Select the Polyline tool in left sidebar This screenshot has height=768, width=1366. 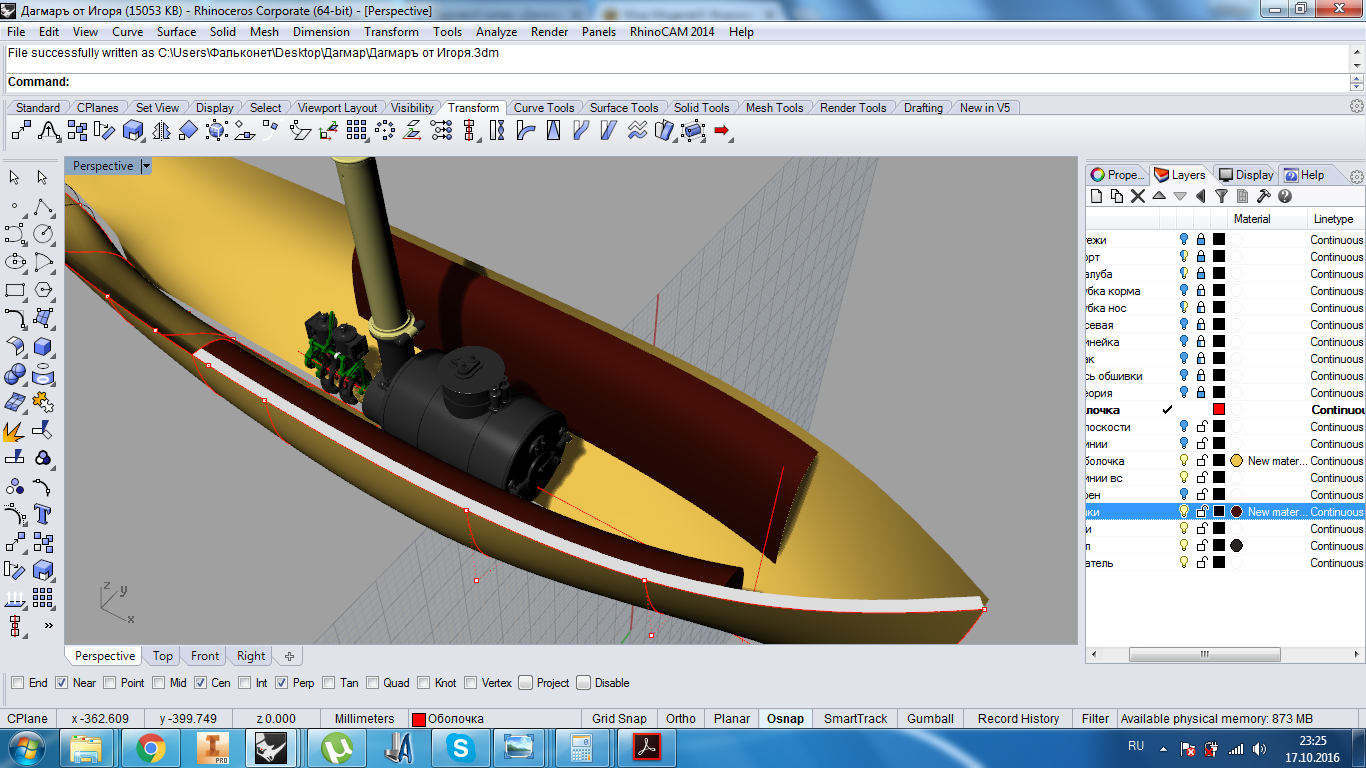click(43, 206)
